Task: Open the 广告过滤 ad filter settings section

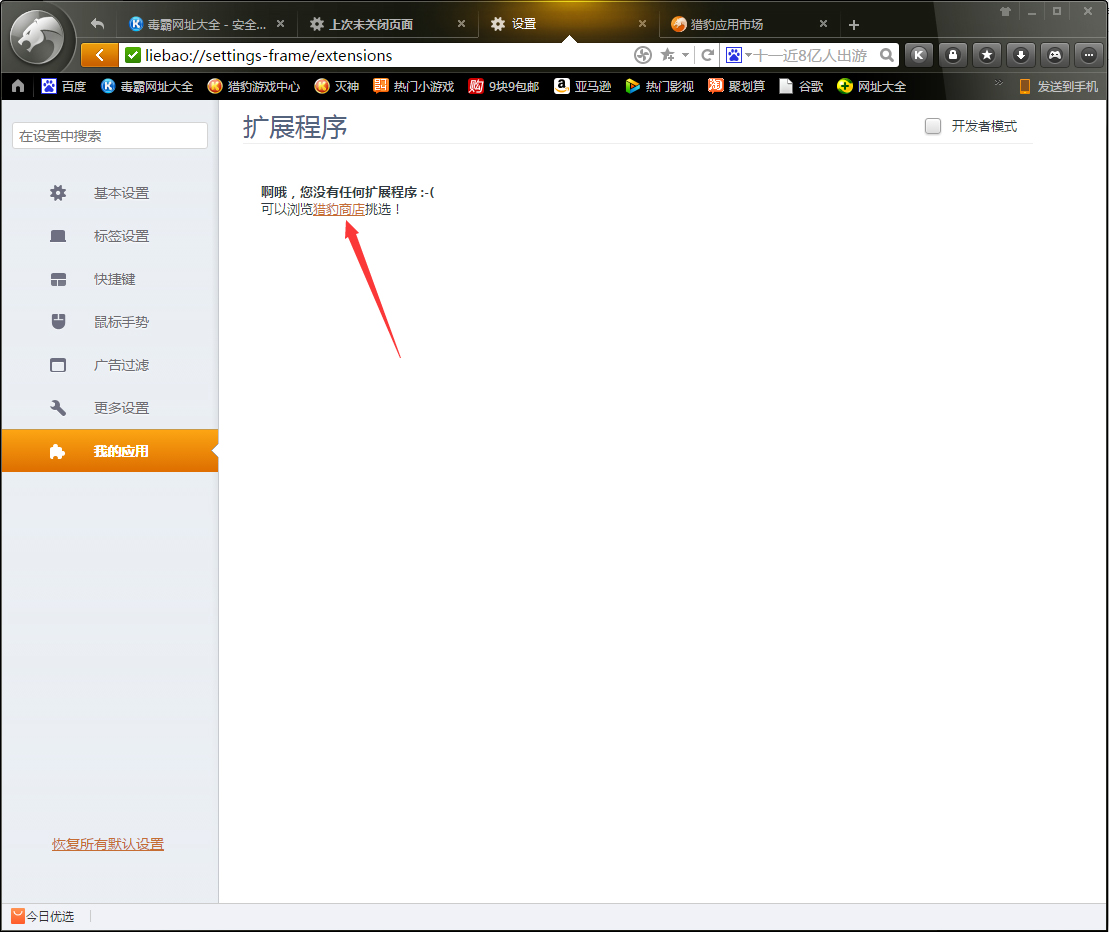Action: tap(120, 364)
